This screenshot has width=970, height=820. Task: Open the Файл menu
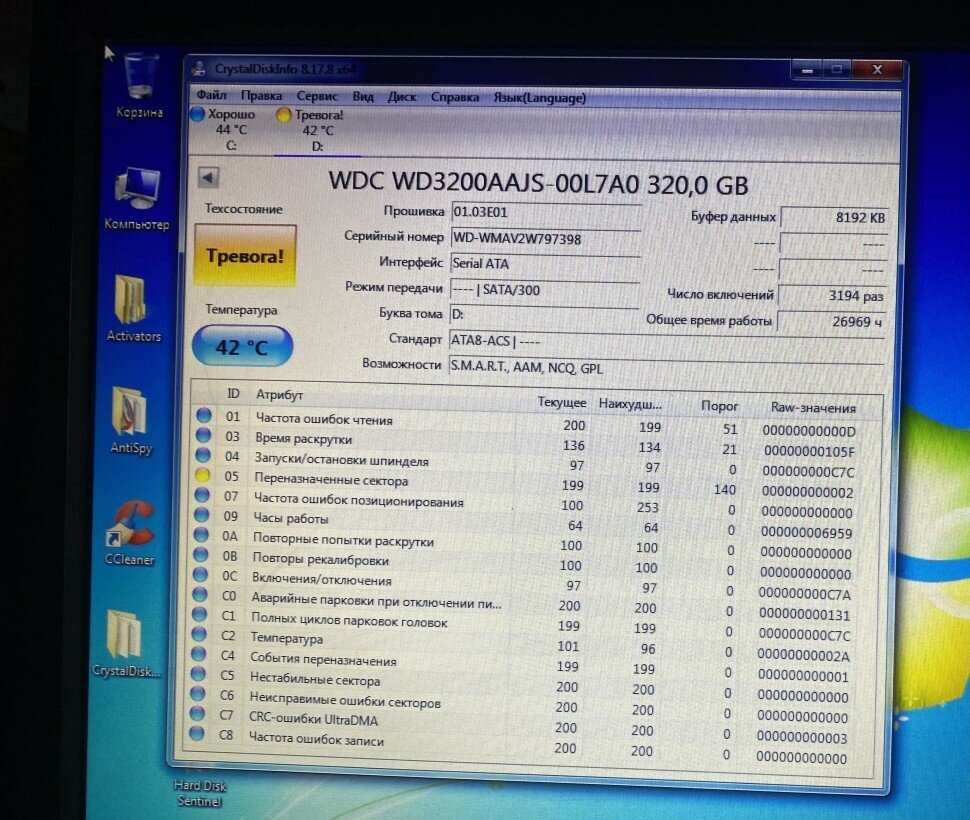pyautogui.click(x=211, y=95)
